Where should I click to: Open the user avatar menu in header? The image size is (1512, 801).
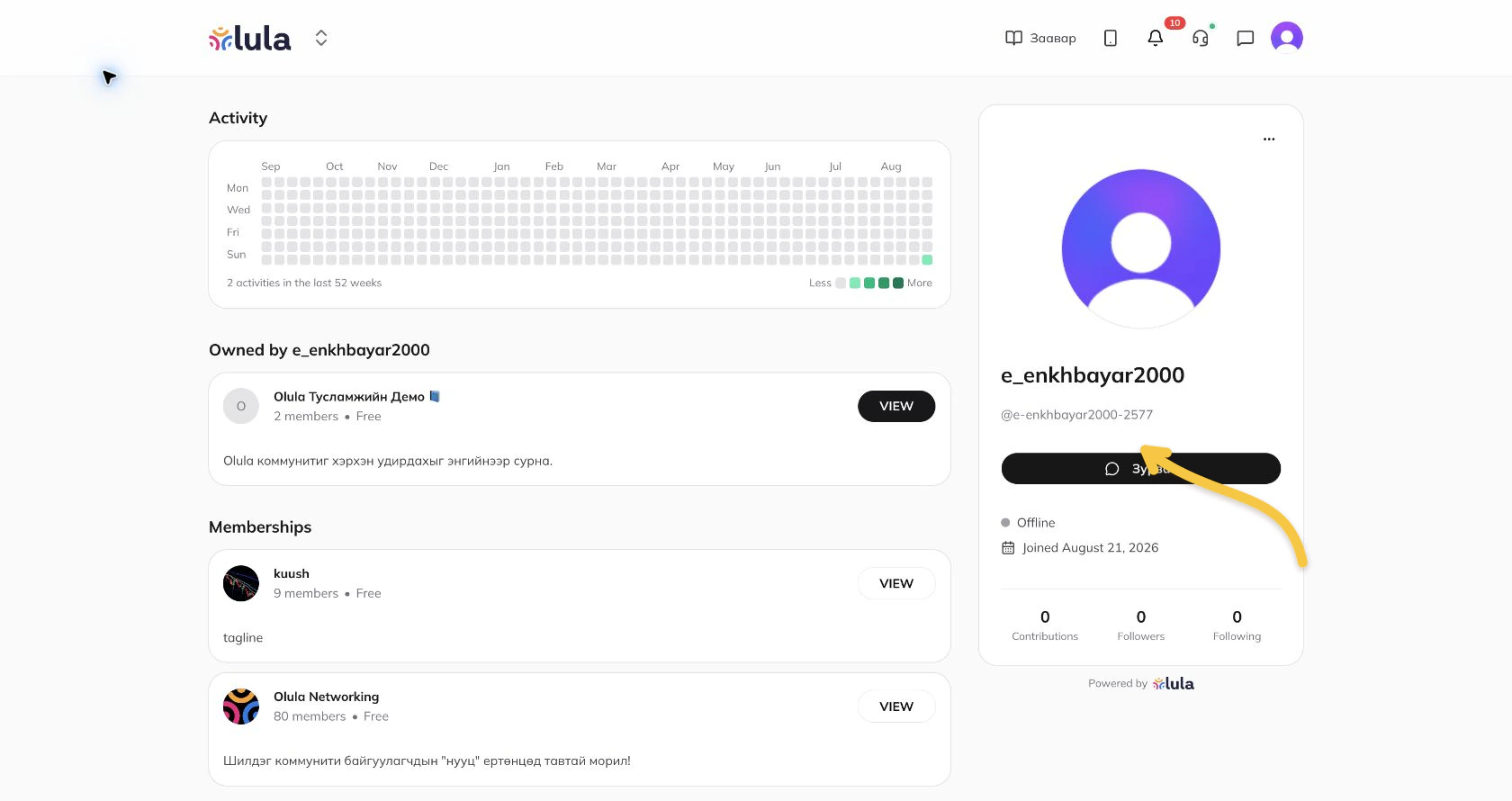[1287, 38]
